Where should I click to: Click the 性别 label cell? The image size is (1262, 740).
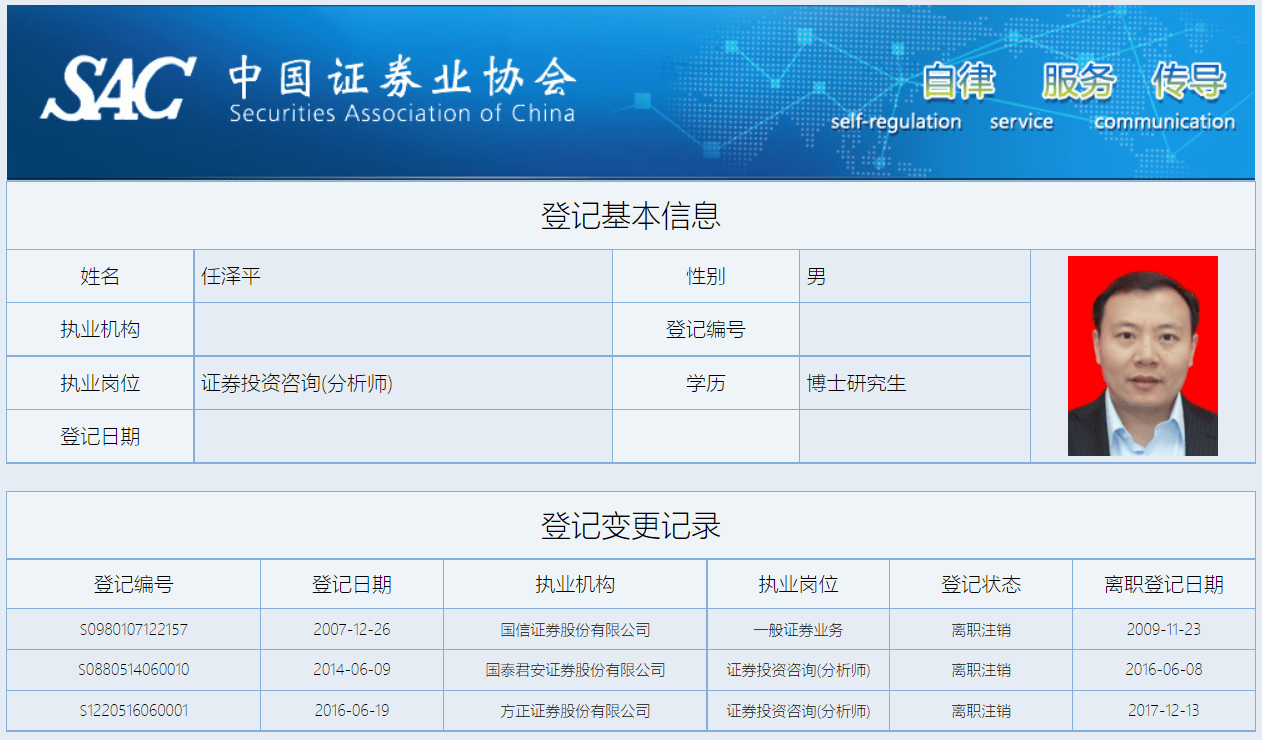coord(706,276)
